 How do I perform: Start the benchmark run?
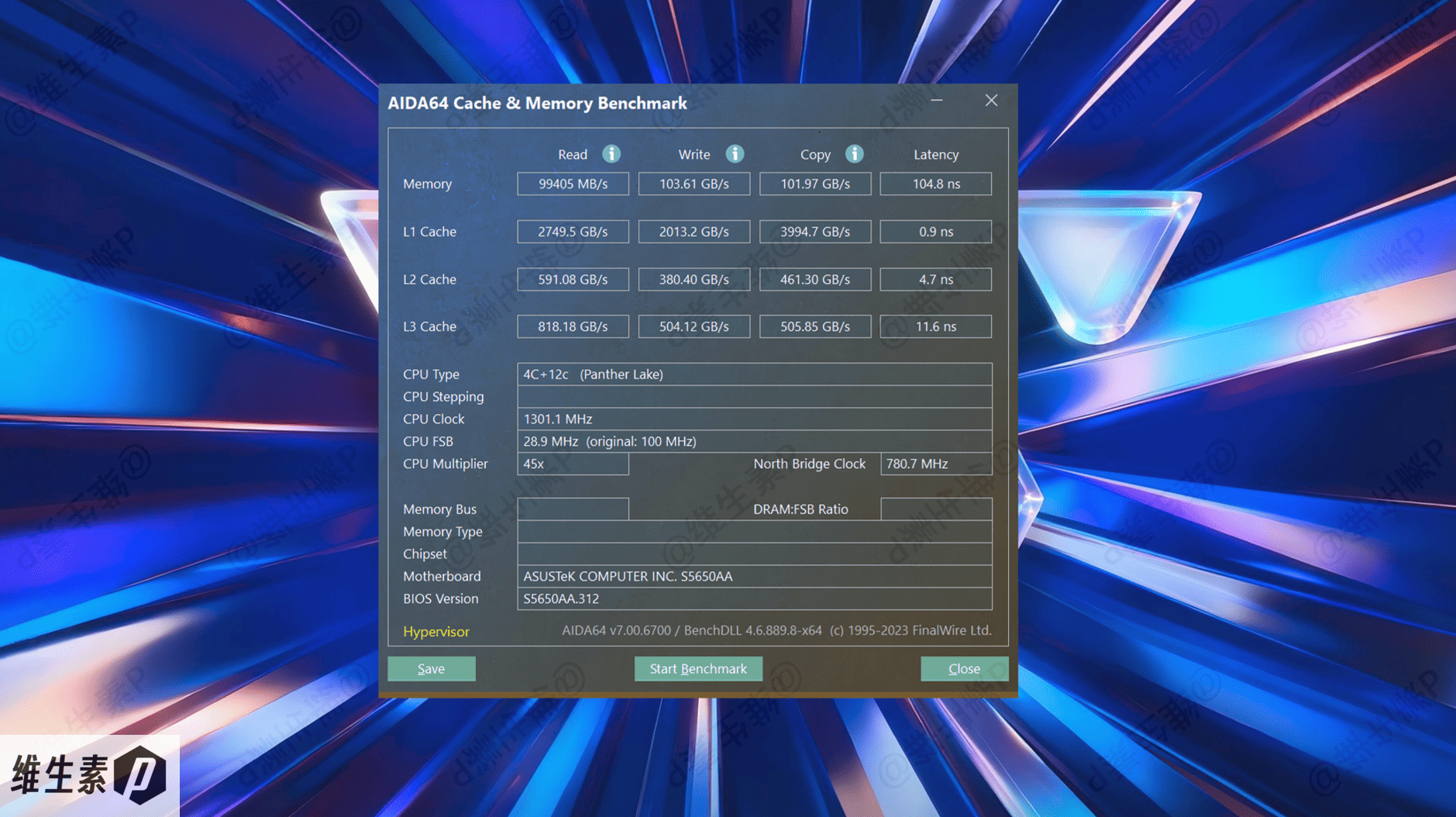tap(697, 668)
